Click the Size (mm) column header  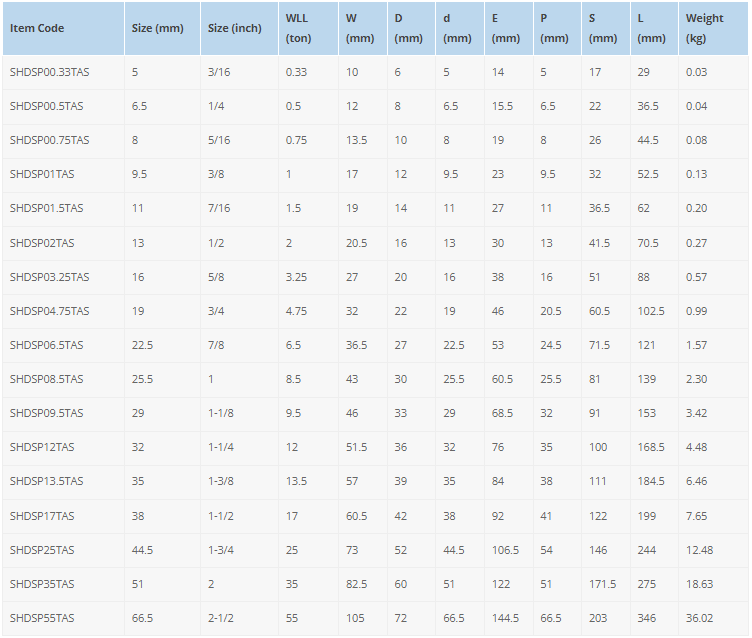[157, 28]
